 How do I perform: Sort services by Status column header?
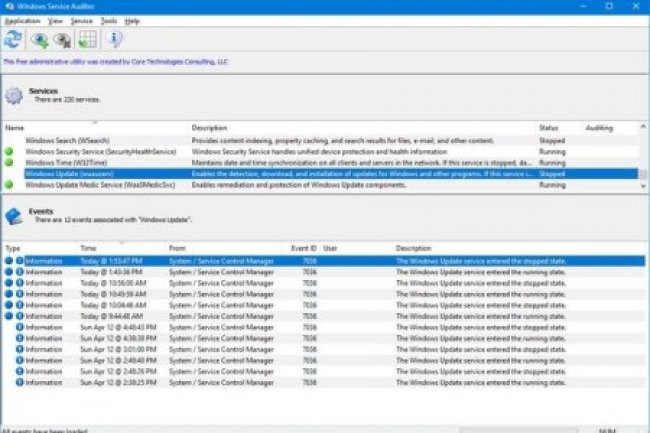pos(549,128)
